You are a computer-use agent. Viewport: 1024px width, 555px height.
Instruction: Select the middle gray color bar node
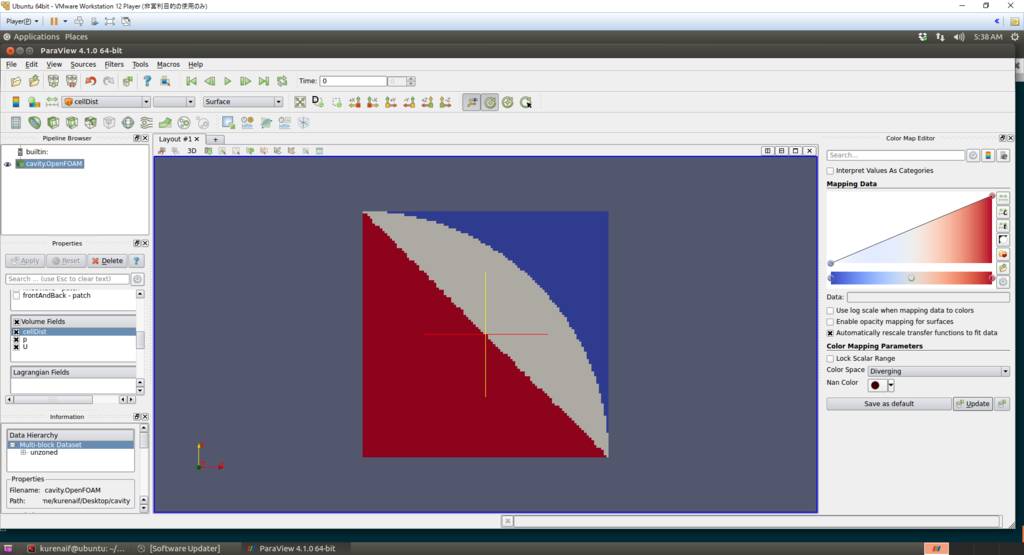click(911, 278)
